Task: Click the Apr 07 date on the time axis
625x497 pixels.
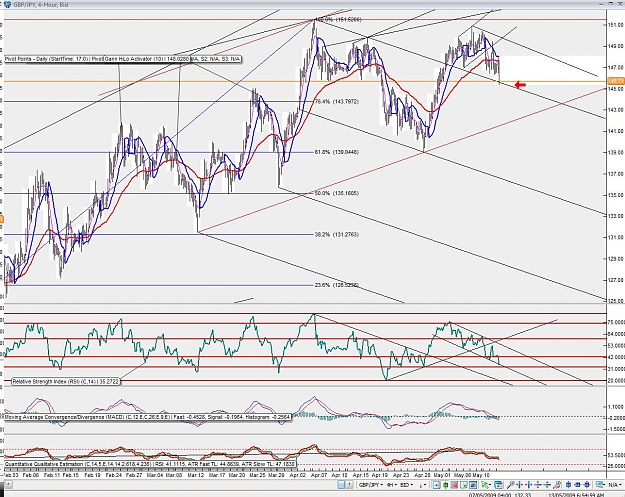Action: 318,475
